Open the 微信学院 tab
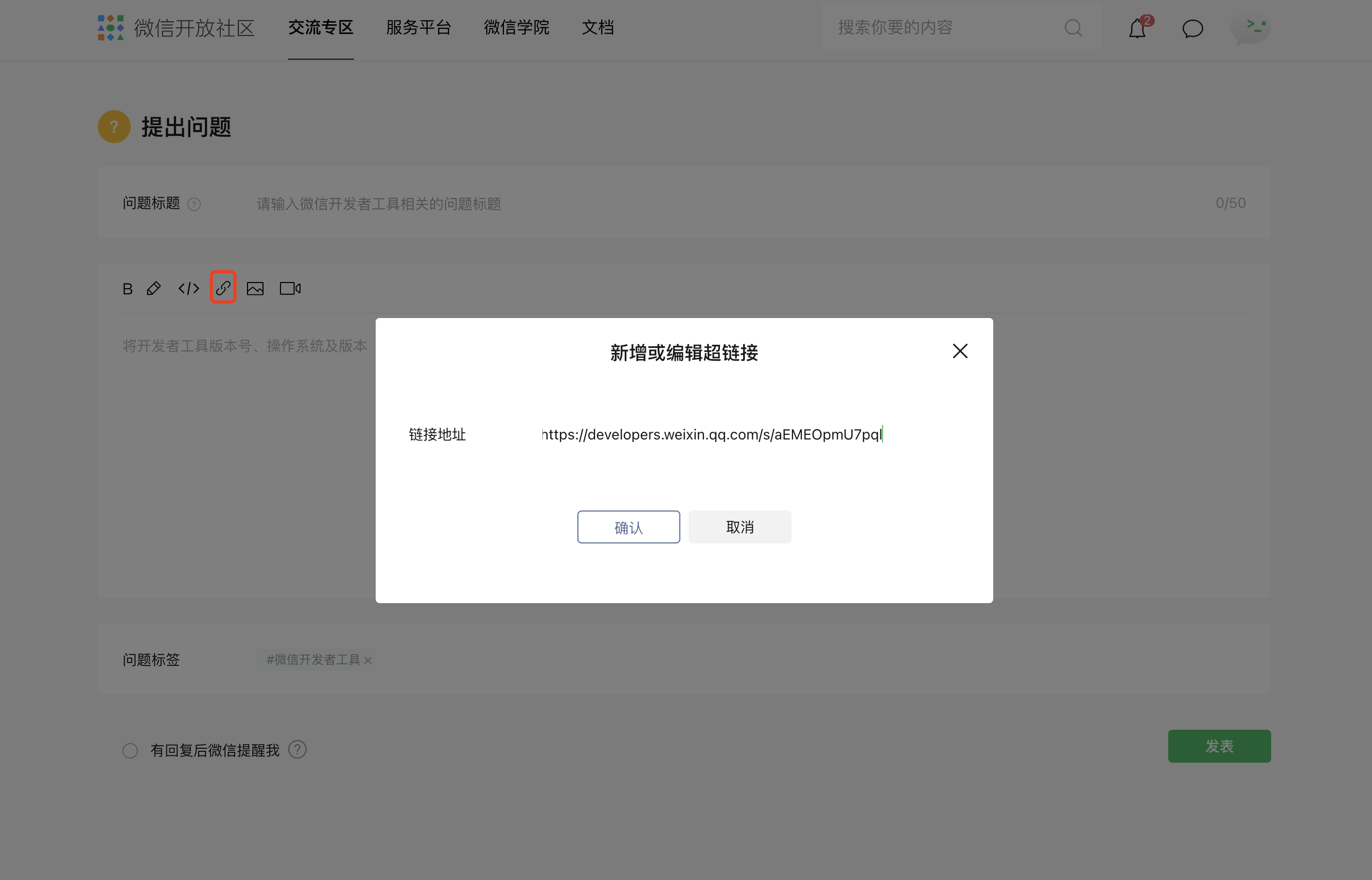The width and height of the screenshot is (1372, 880). [516, 27]
